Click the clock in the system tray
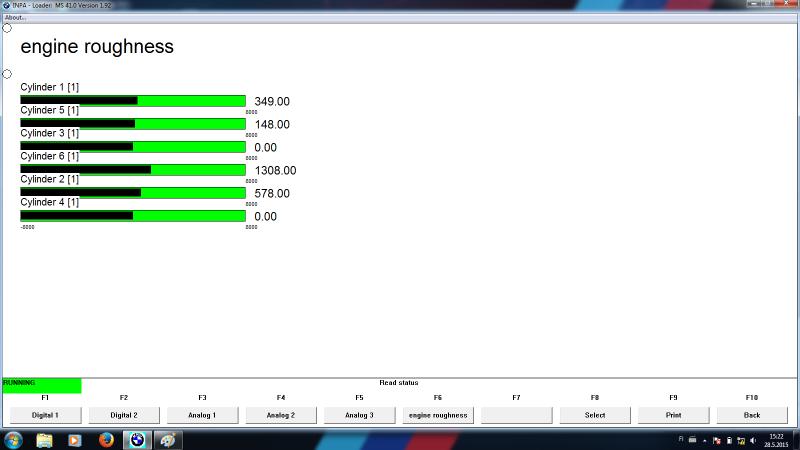The height and width of the screenshot is (450, 800). [x=777, y=440]
